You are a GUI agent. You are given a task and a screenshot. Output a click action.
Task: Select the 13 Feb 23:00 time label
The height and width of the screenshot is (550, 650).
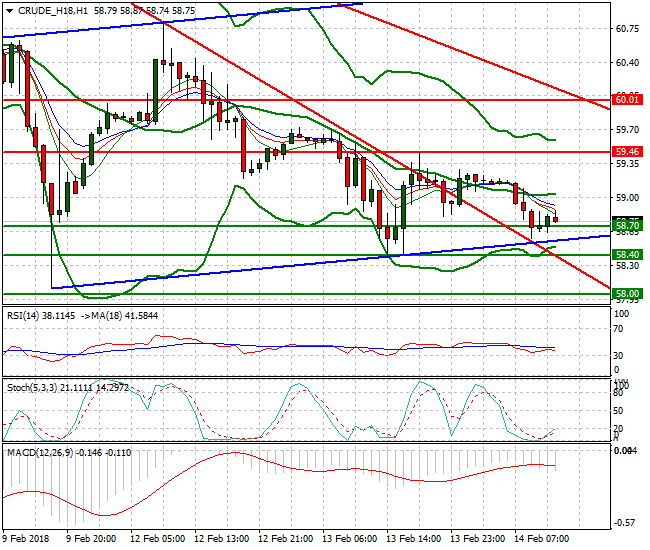coord(478,539)
